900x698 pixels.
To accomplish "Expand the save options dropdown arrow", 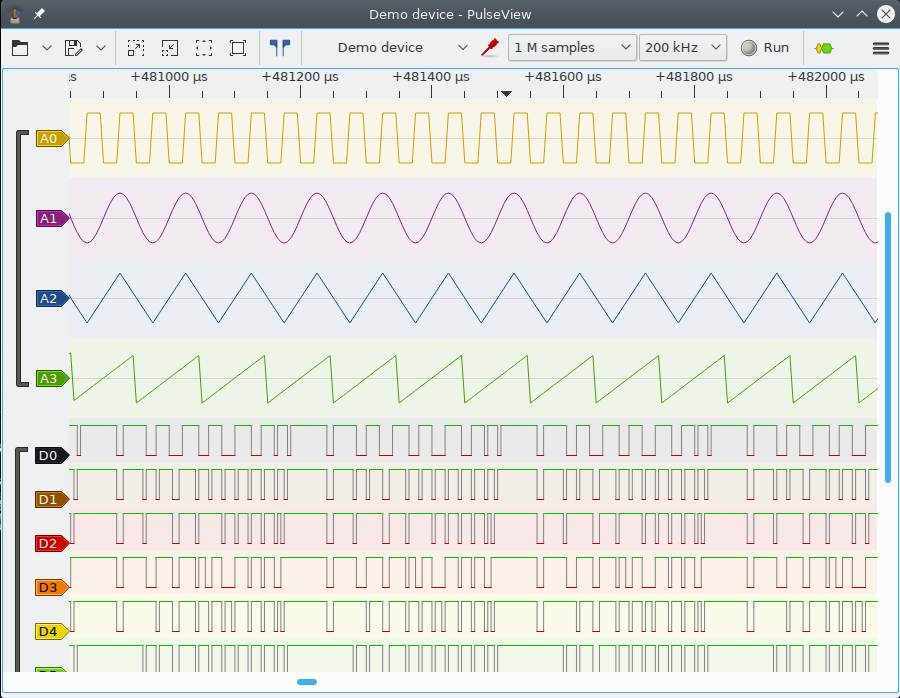I will pos(101,48).
